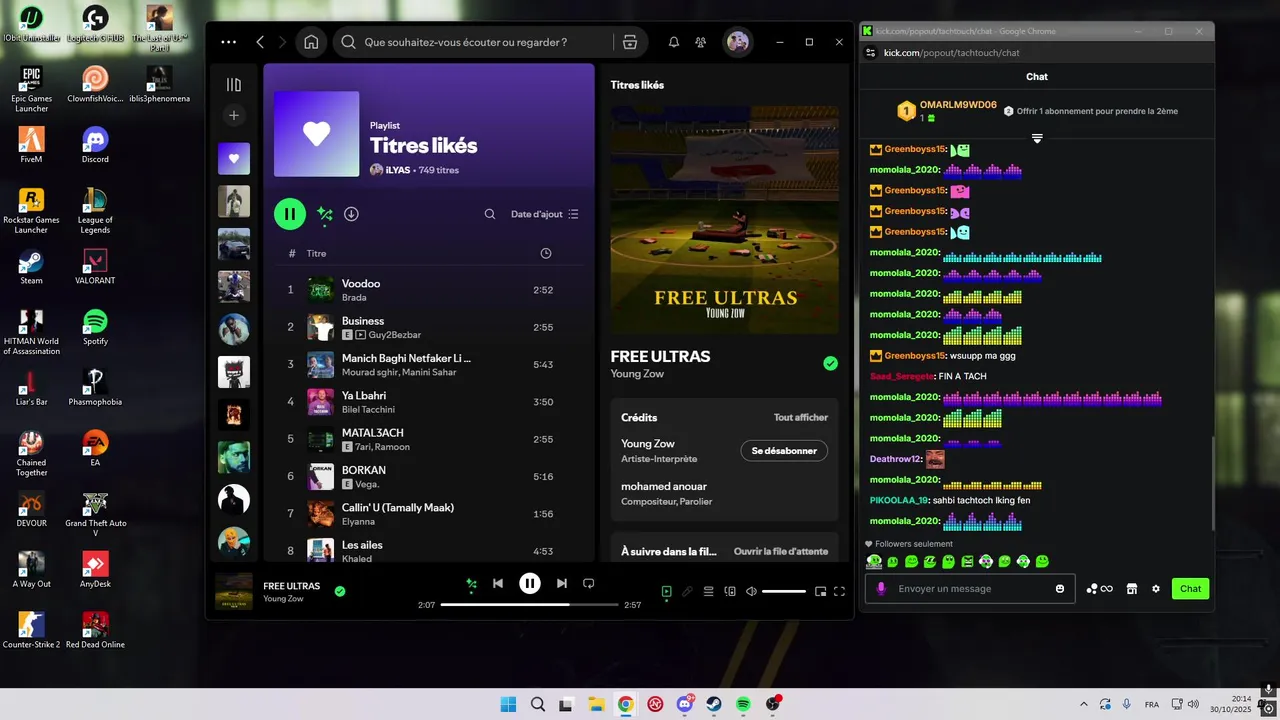Open Spotify miniplayer
1280x720 pixels.
click(821, 592)
